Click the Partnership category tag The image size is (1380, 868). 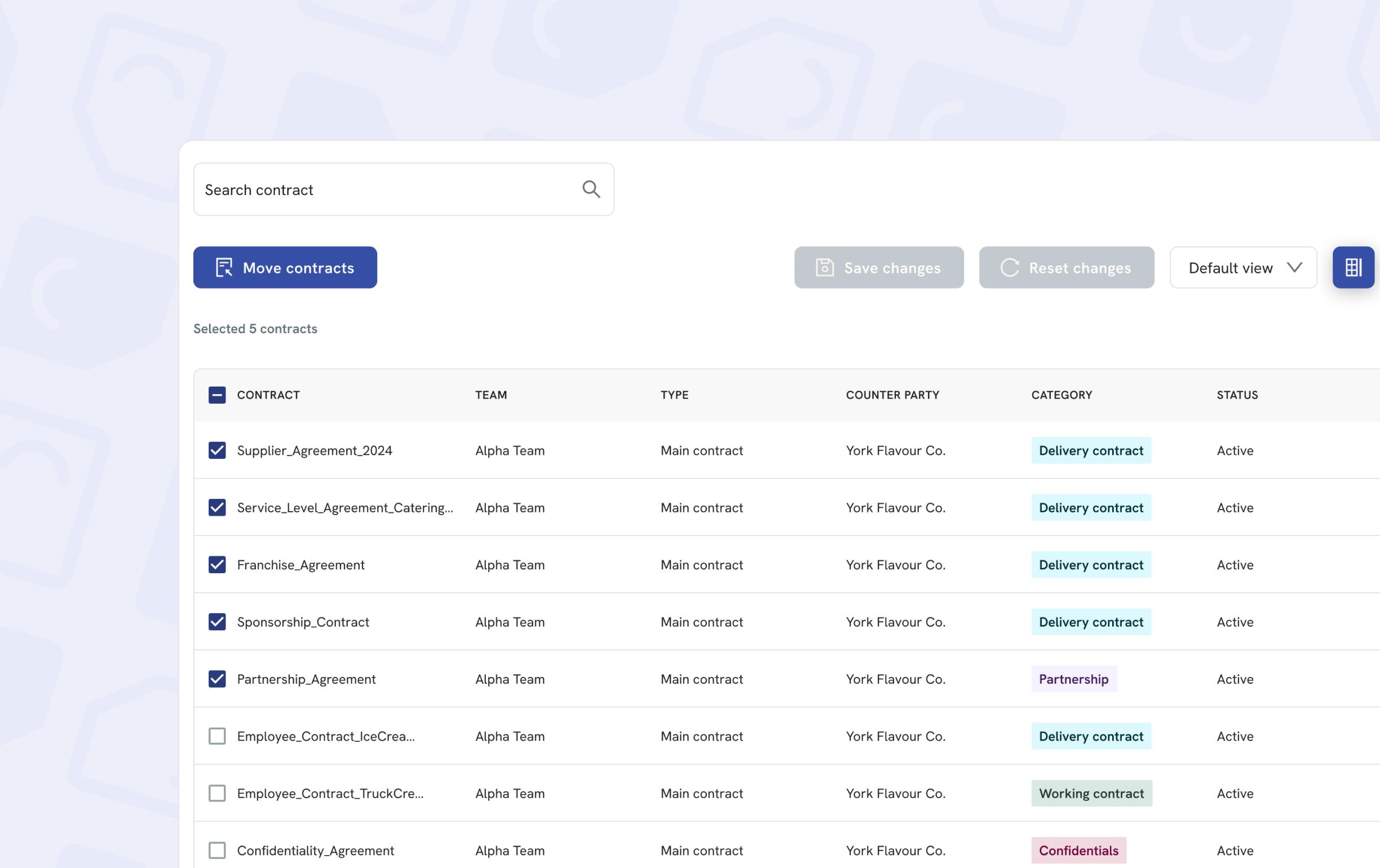coord(1073,679)
